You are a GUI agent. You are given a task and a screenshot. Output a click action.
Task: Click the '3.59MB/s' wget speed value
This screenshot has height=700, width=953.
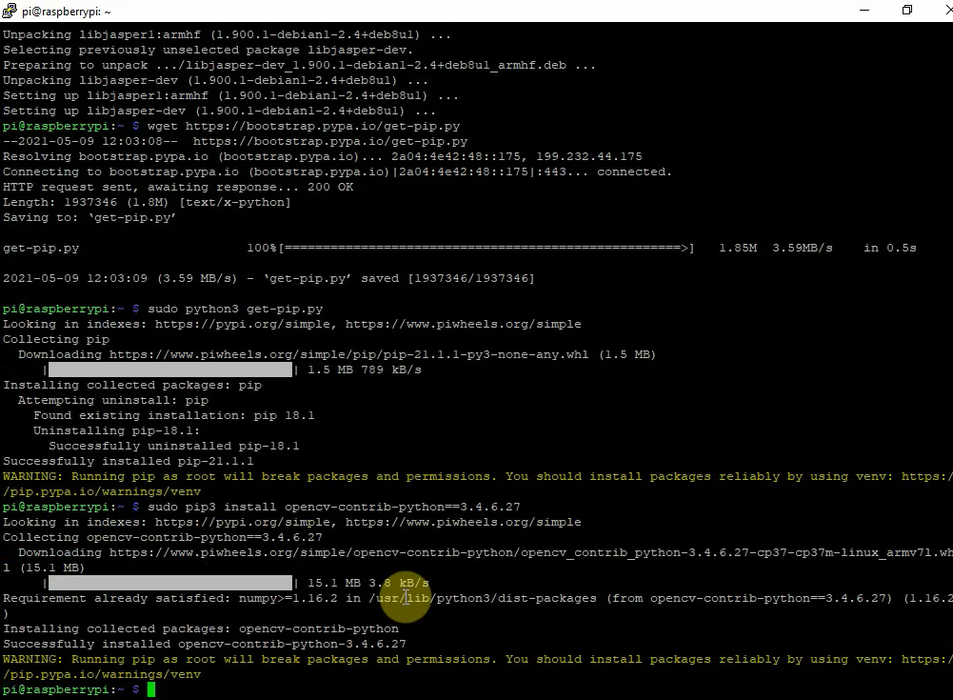point(802,249)
